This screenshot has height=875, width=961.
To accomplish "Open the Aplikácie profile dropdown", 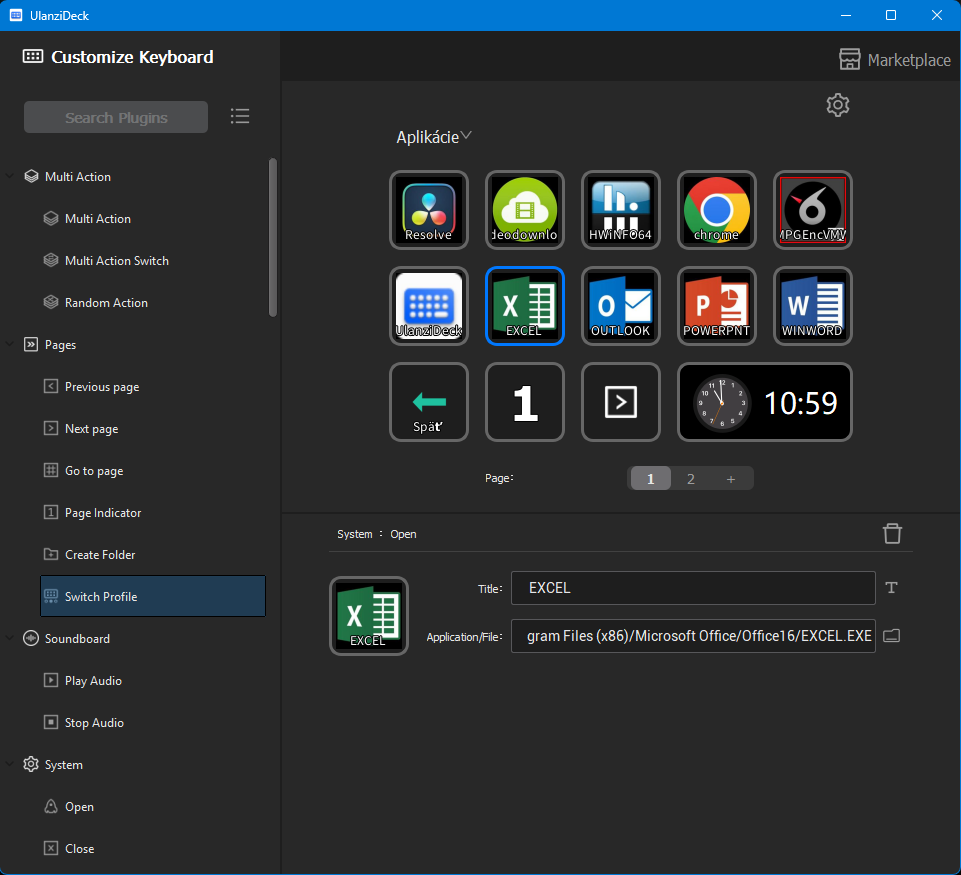I will tap(434, 137).
